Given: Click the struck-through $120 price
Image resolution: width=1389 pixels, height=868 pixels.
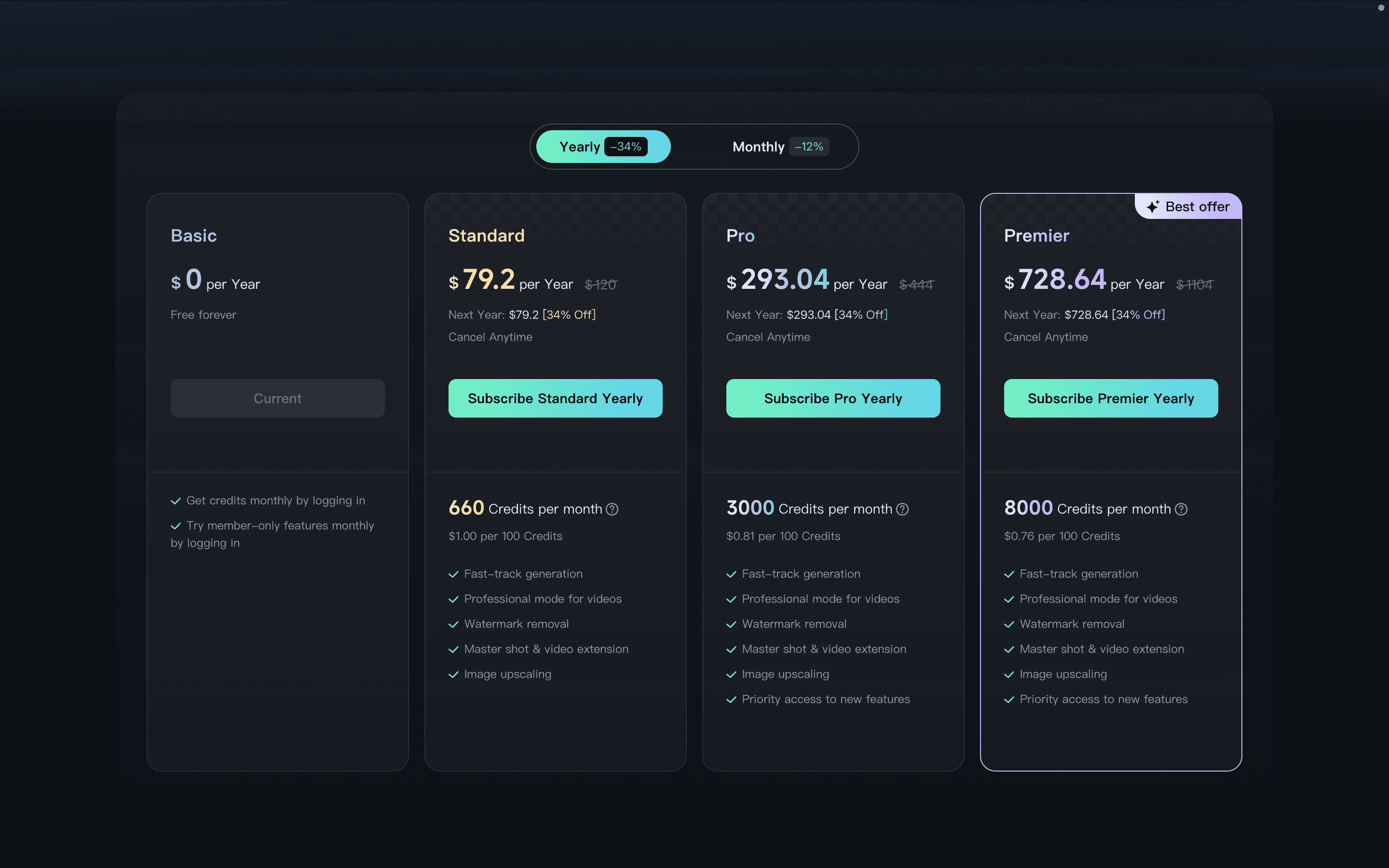Looking at the screenshot, I should pos(600,284).
